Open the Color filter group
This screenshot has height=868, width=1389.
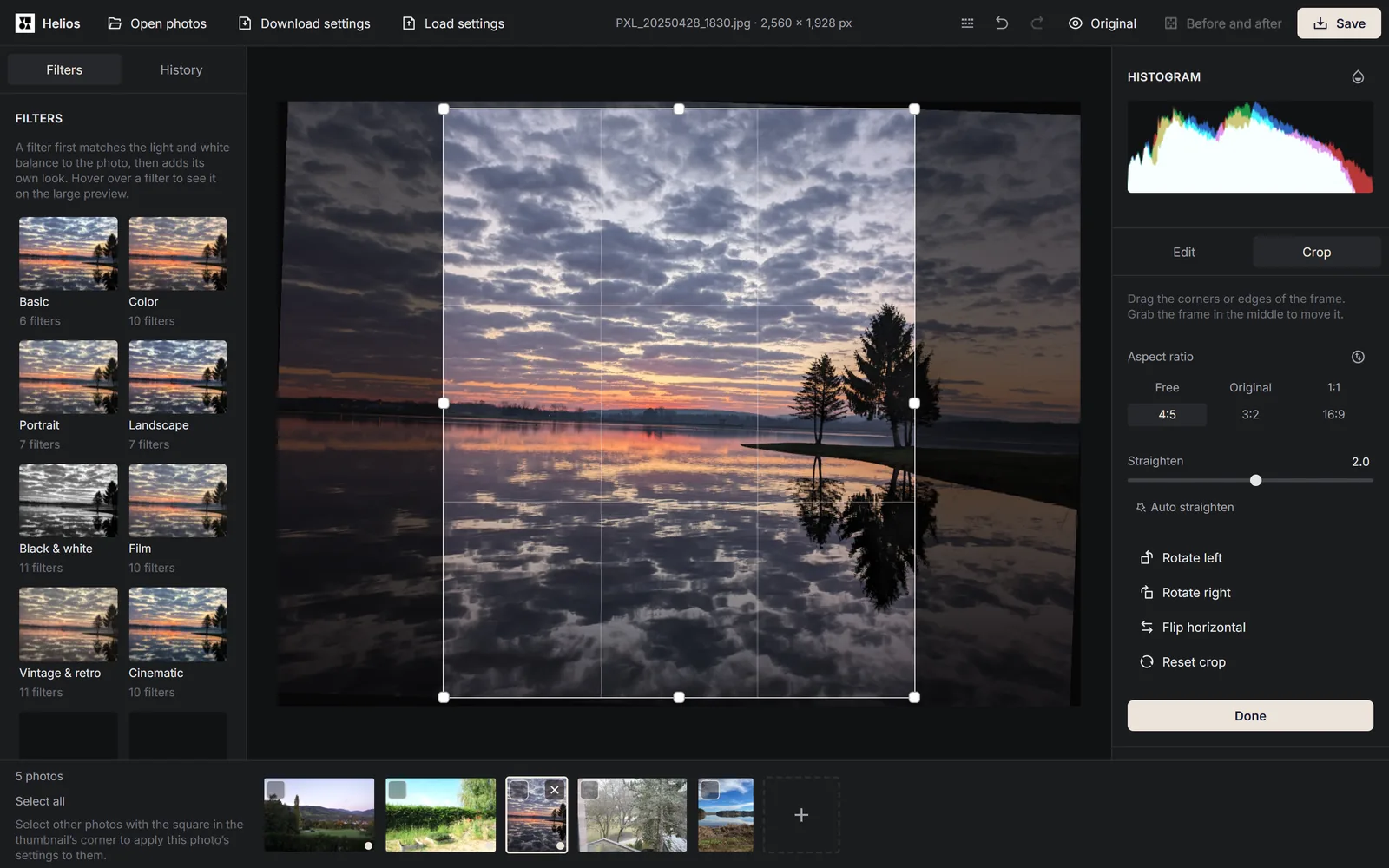178,273
